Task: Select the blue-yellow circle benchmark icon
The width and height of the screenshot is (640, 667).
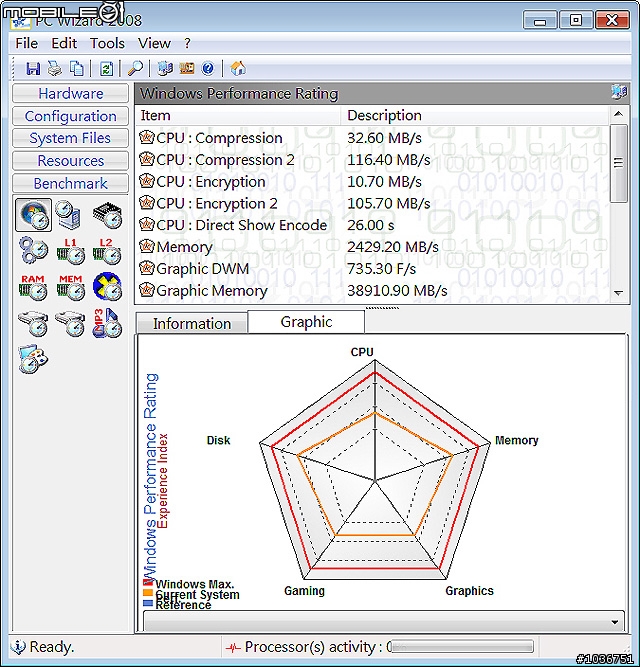Action: 107,287
